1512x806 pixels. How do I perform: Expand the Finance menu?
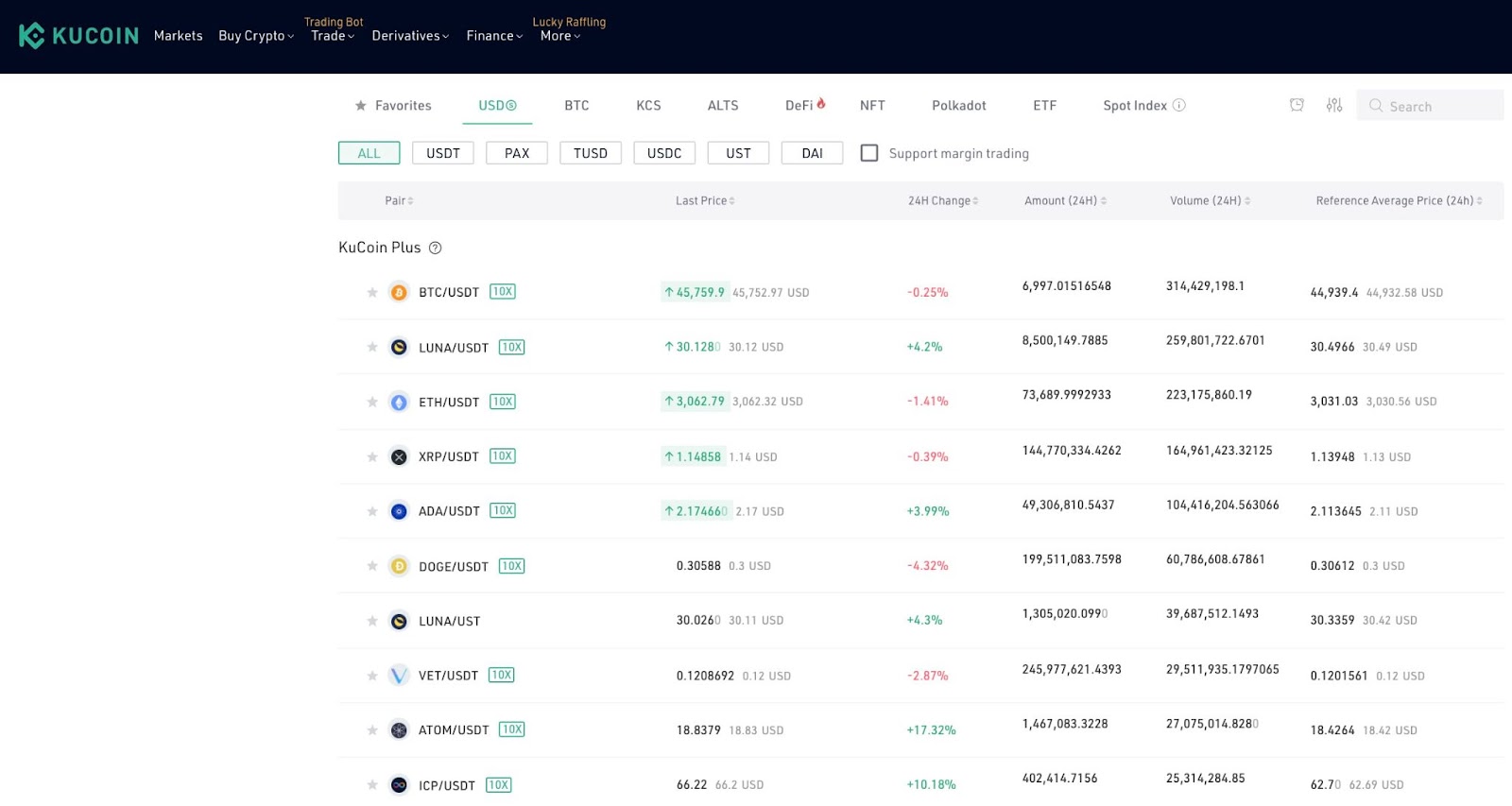click(x=494, y=36)
